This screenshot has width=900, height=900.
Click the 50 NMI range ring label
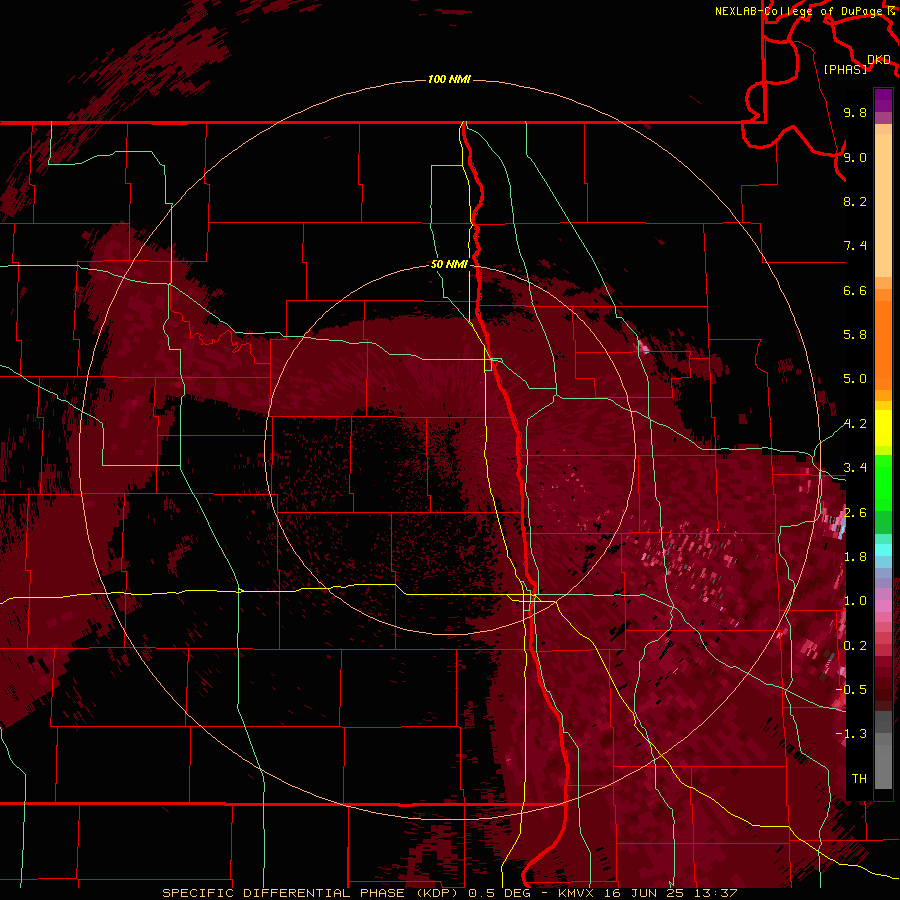click(449, 264)
